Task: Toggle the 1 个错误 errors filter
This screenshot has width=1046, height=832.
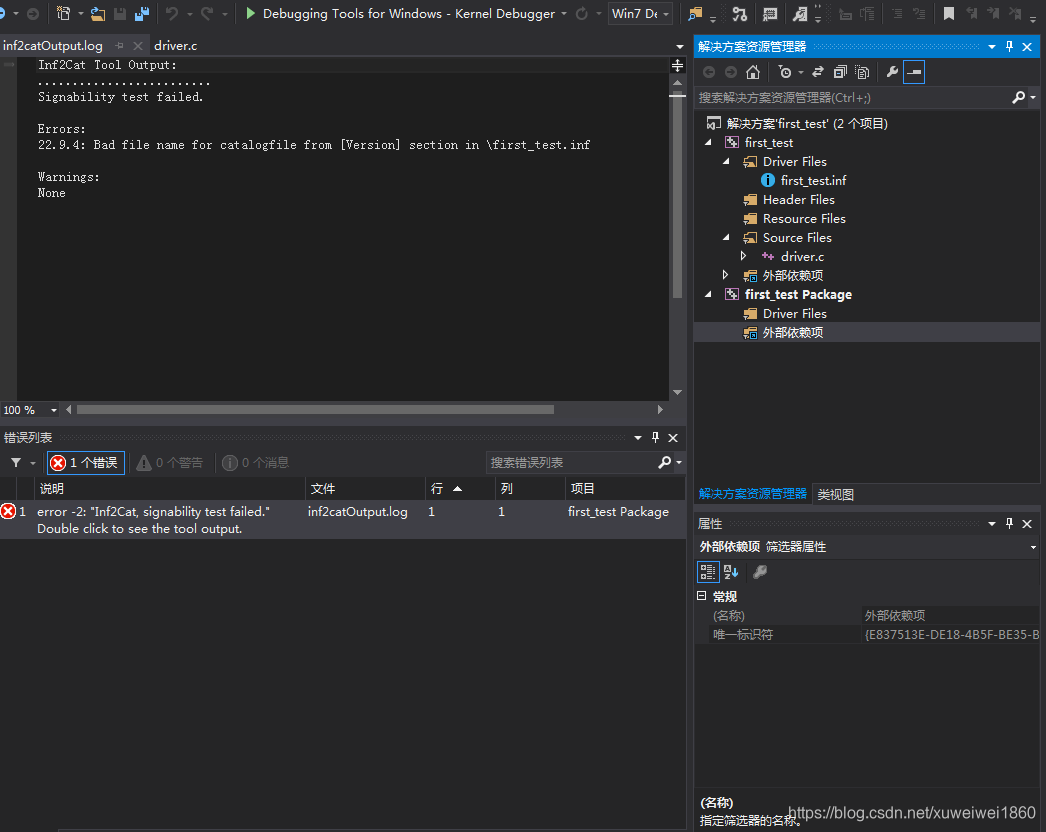Action: [86, 462]
